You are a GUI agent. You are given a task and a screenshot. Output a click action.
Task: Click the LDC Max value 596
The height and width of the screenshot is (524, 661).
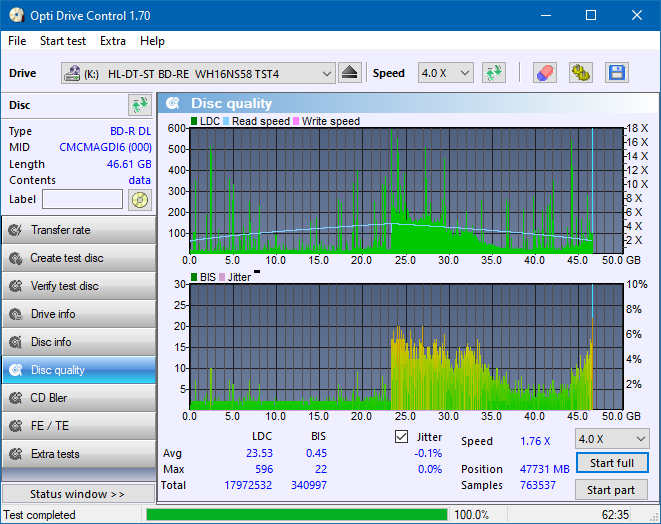[264, 469]
